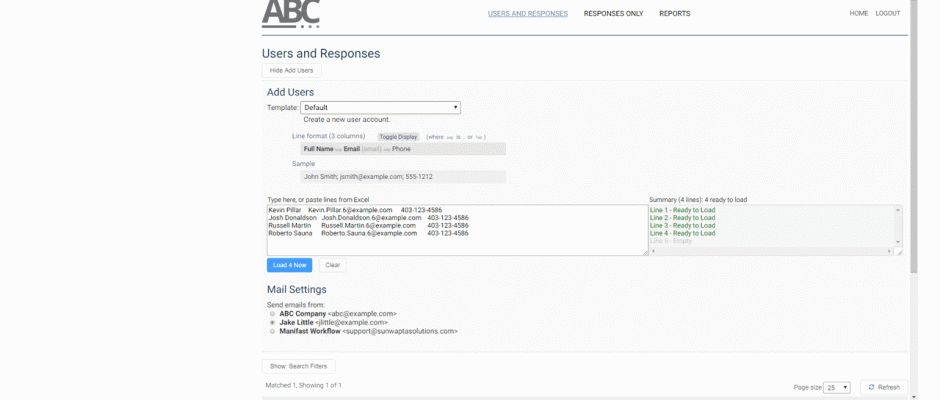Collapse the panel with Hide Add Users
This screenshot has width=940, height=400.
[x=291, y=70]
